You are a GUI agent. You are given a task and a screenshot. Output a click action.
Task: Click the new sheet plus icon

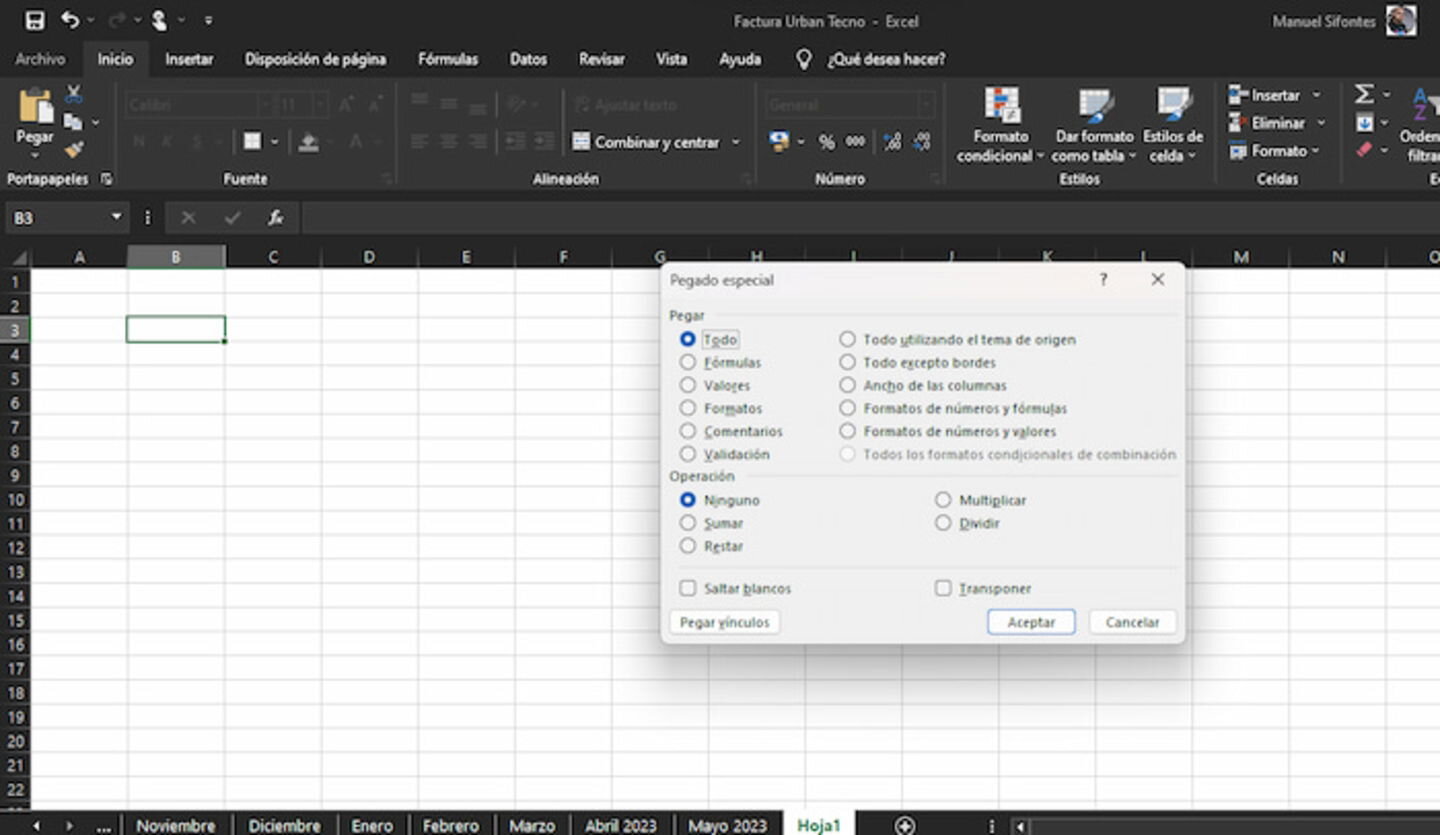point(904,825)
